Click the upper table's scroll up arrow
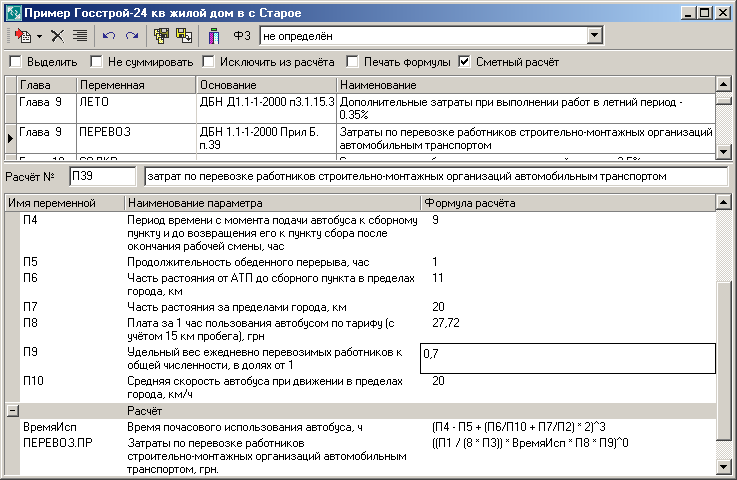This screenshot has height=480, width=737. pos(723,85)
